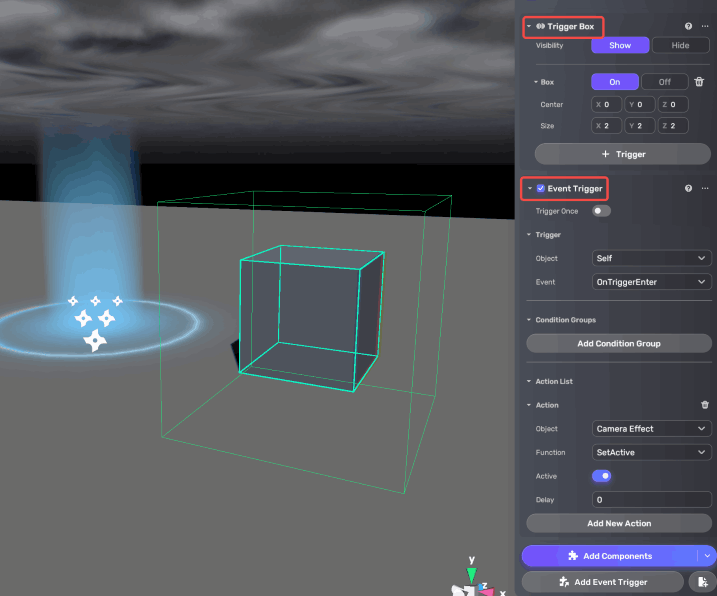
Task: Open the Function dropdown showing SetActive
Action: pos(651,452)
